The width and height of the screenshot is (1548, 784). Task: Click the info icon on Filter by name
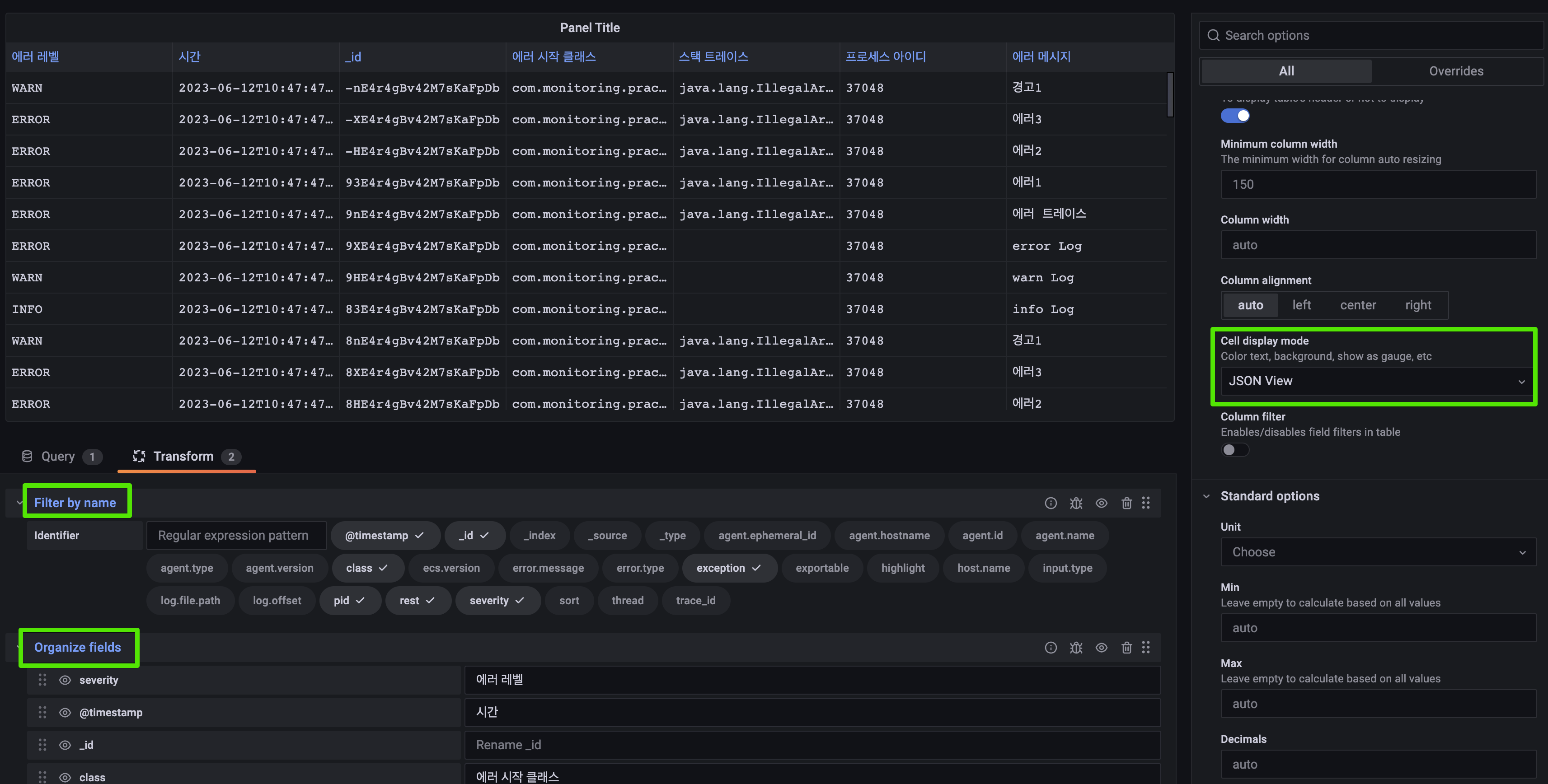pyautogui.click(x=1051, y=503)
